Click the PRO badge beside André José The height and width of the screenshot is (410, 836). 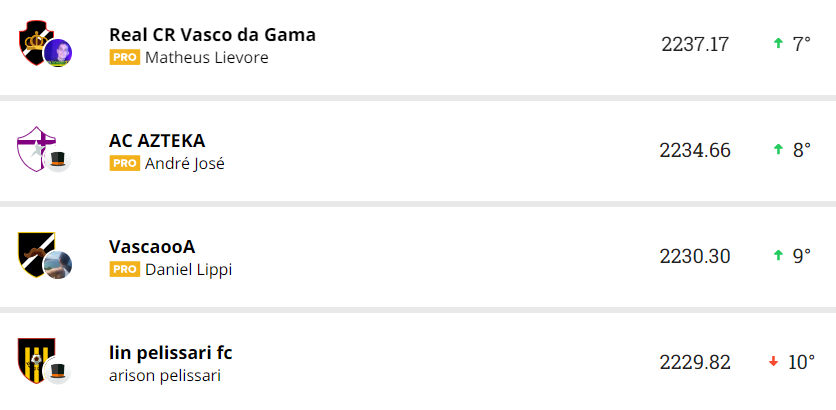[124, 164]
